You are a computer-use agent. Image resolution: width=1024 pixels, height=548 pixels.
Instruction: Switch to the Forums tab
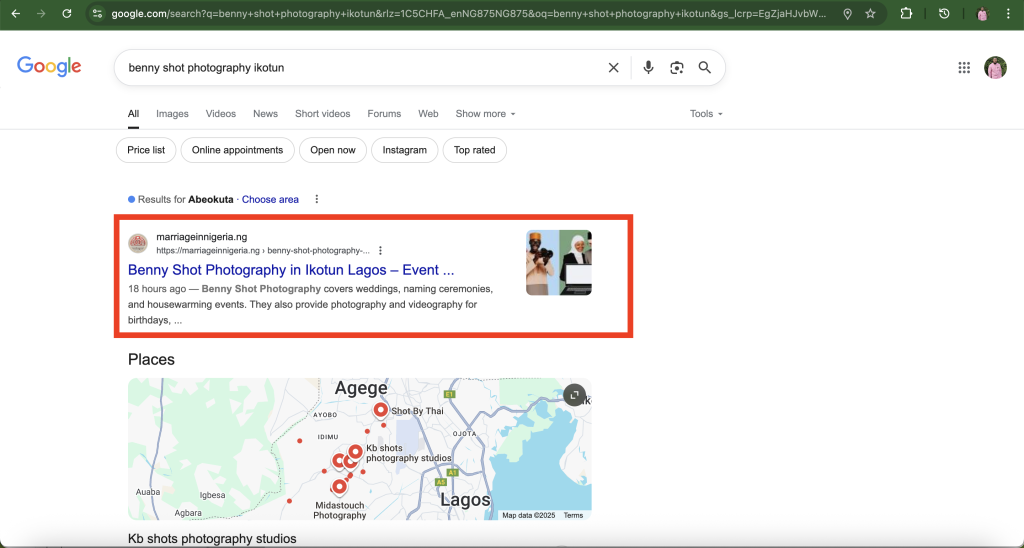pyautogui.click(x=384, y=114)
